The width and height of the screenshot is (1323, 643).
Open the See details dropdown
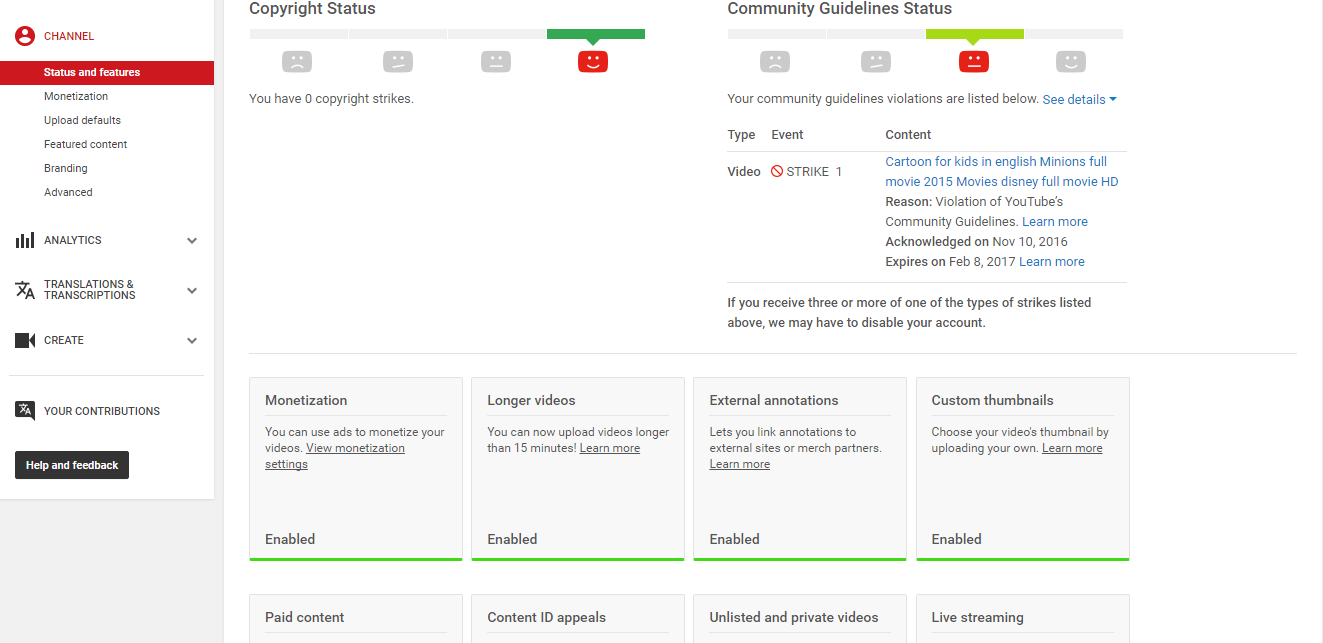[1079, 100]
